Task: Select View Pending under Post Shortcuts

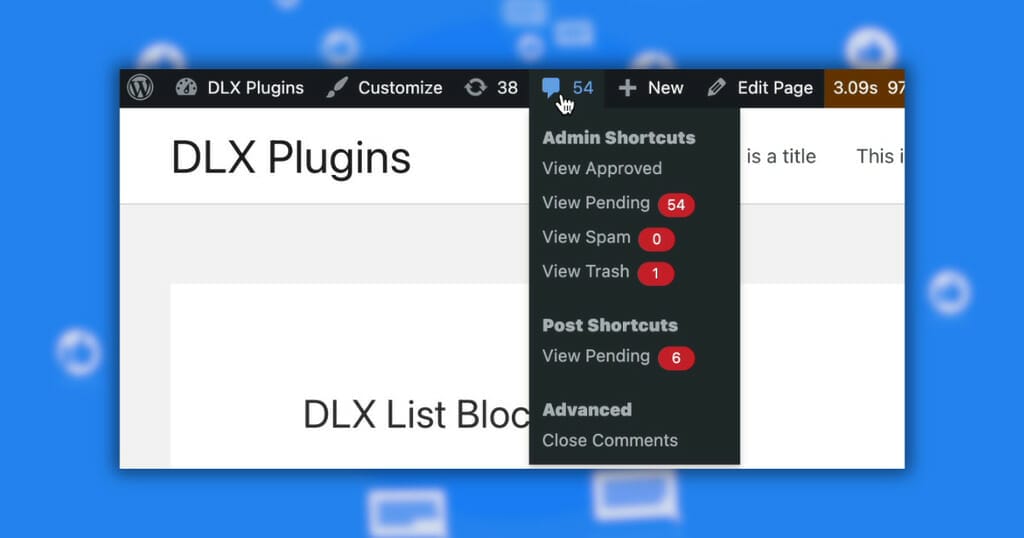Action: (x=596, y=356)
